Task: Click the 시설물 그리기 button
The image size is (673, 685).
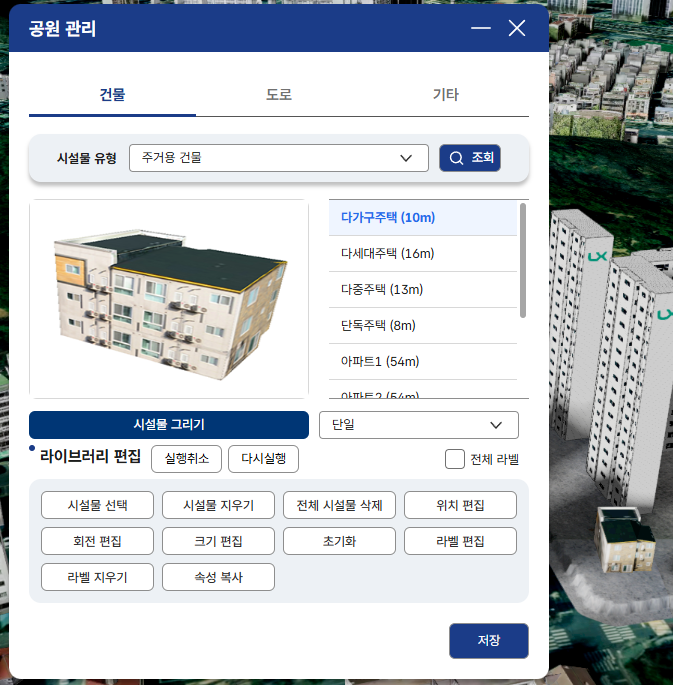Action: pyautogui.click(x=169, y=425)
